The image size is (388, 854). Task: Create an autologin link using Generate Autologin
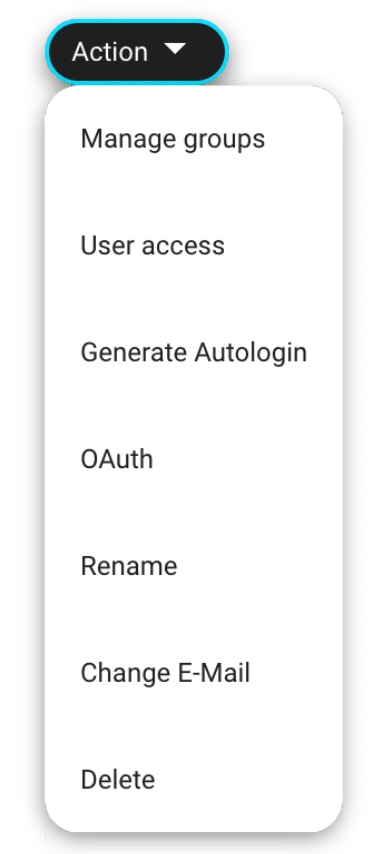pos(194,352)
